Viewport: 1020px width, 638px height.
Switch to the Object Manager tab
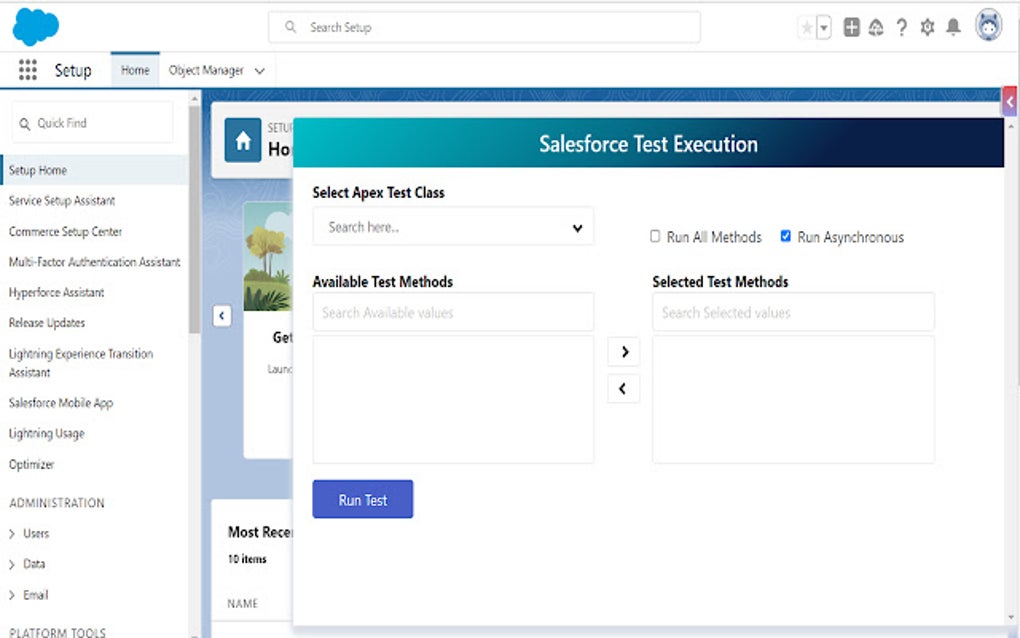[207, 69]
